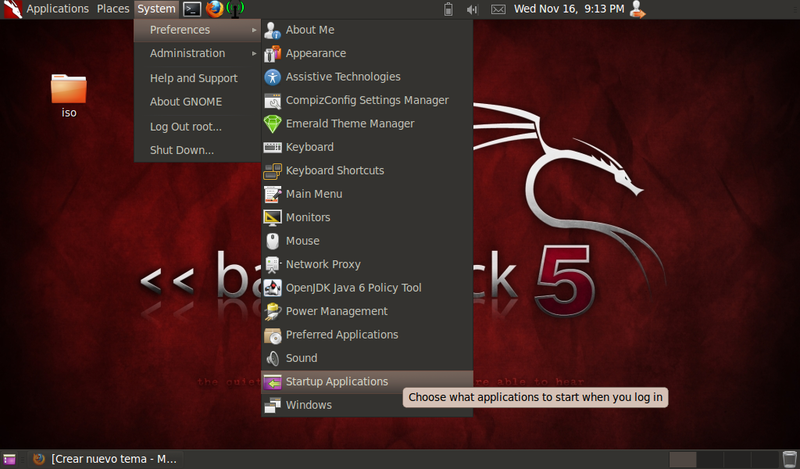
Task: Click the date and time clock
Action: click(568, 9)
